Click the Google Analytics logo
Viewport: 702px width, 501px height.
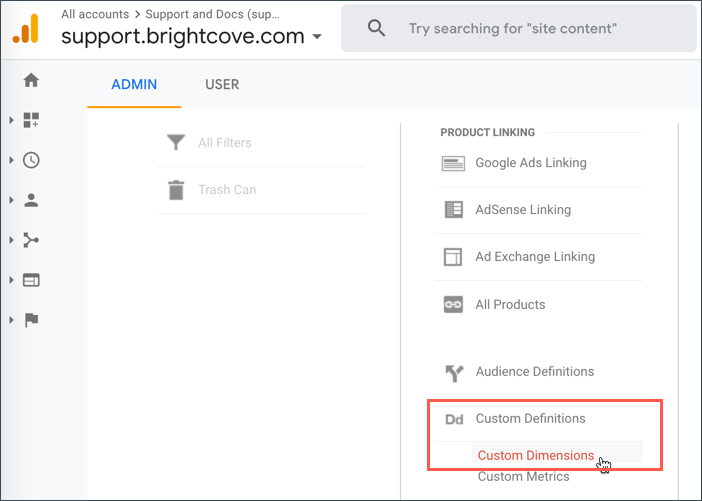tap(26, 29)
